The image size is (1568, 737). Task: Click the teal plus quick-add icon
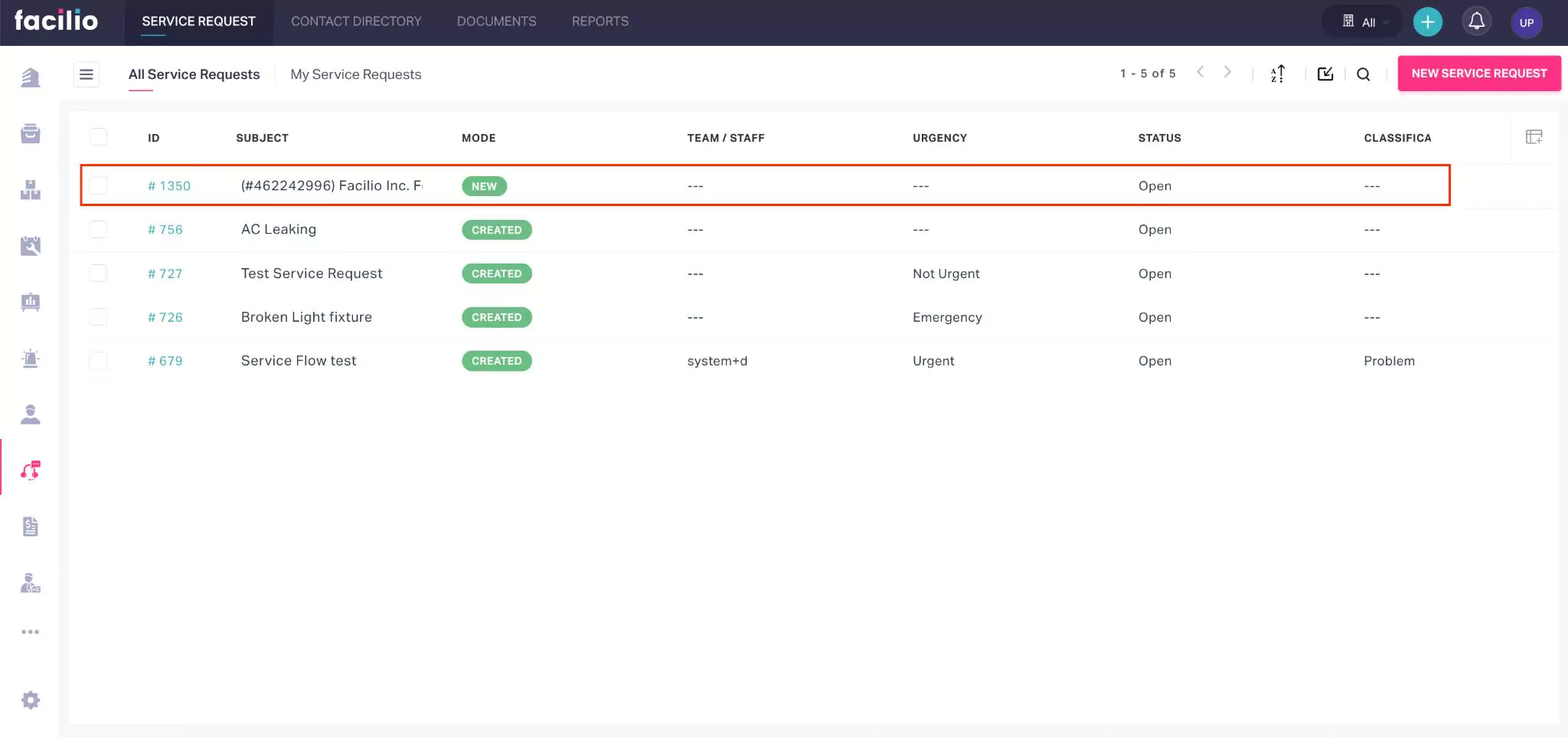[1428, 22]
